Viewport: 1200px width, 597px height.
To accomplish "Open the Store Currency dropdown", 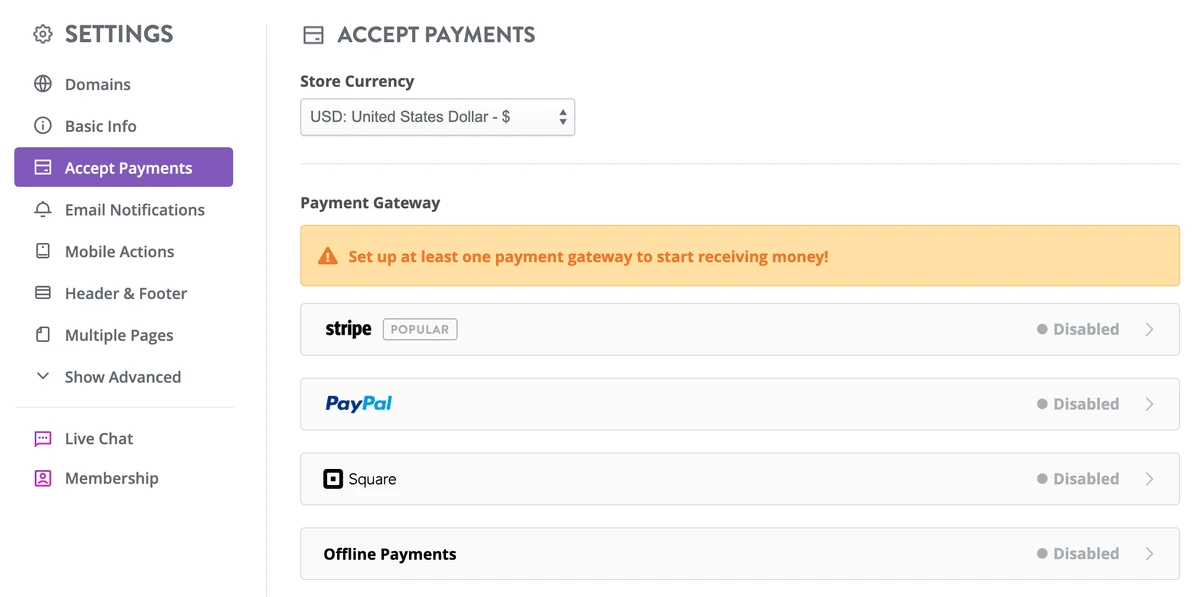I will [x=437, y=117].
